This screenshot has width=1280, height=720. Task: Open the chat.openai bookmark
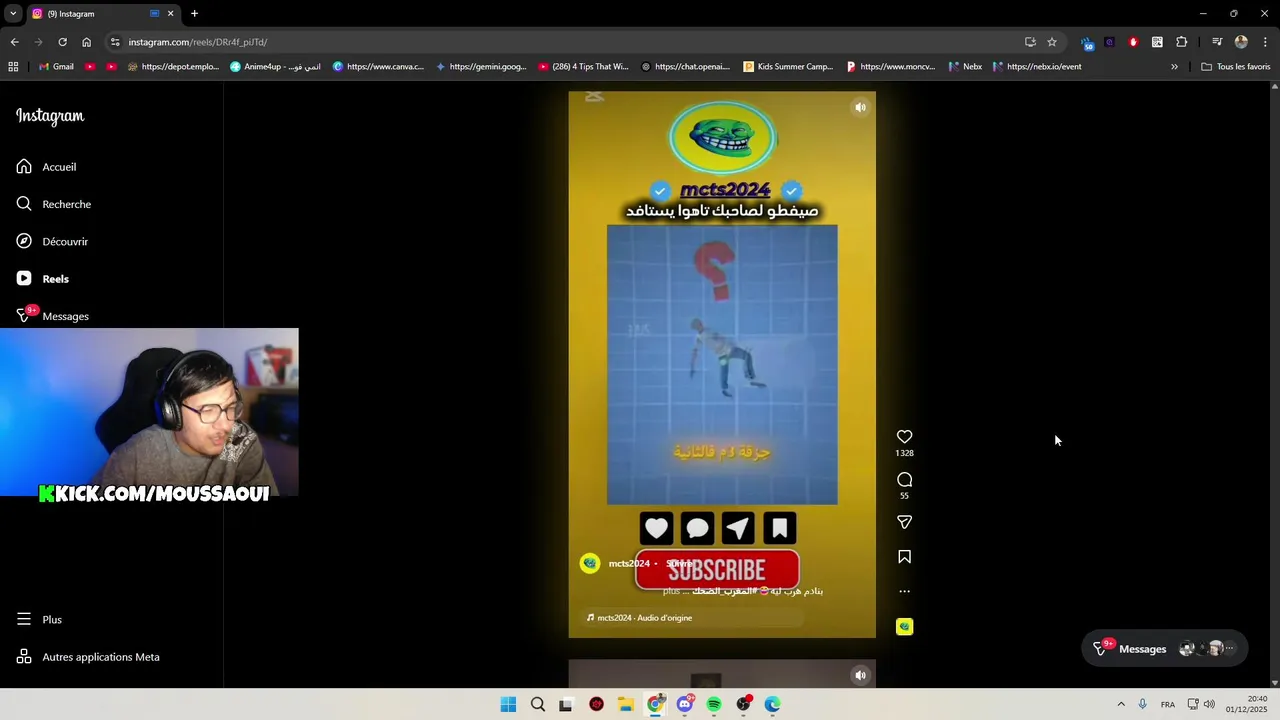click(x=686, y=67)
